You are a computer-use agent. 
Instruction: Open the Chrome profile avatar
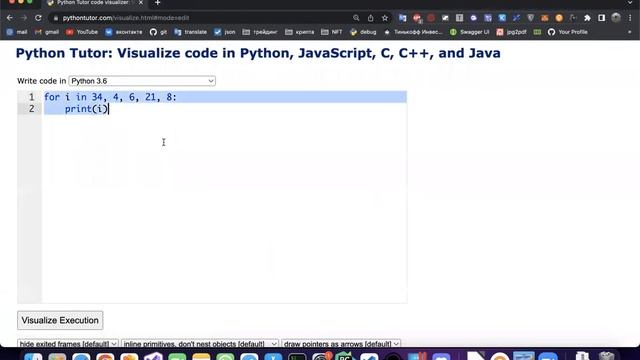click(616, 18)
